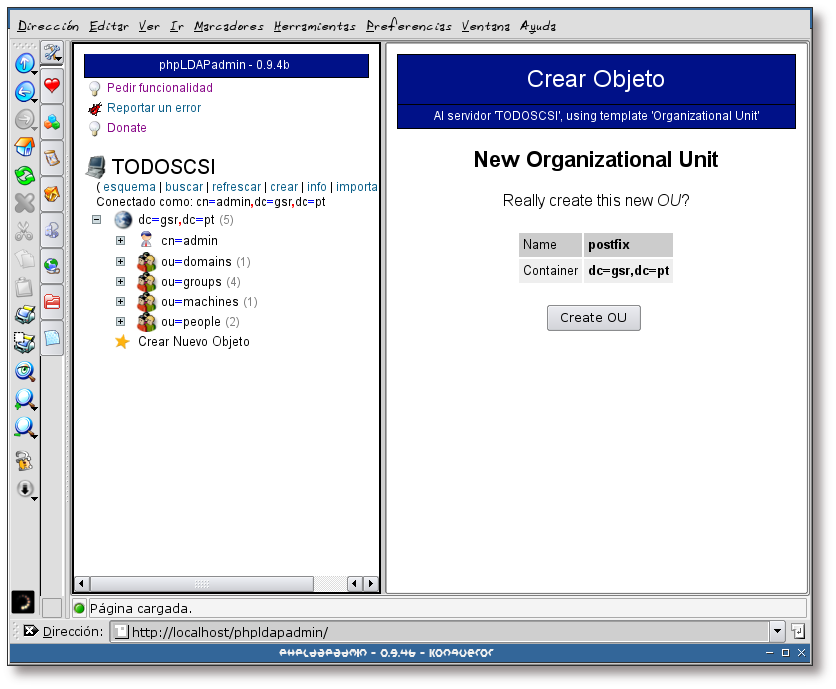836x689 pixels.
Task: Click the Reload icon in the toolbar
Action: (x=25, y=173)
